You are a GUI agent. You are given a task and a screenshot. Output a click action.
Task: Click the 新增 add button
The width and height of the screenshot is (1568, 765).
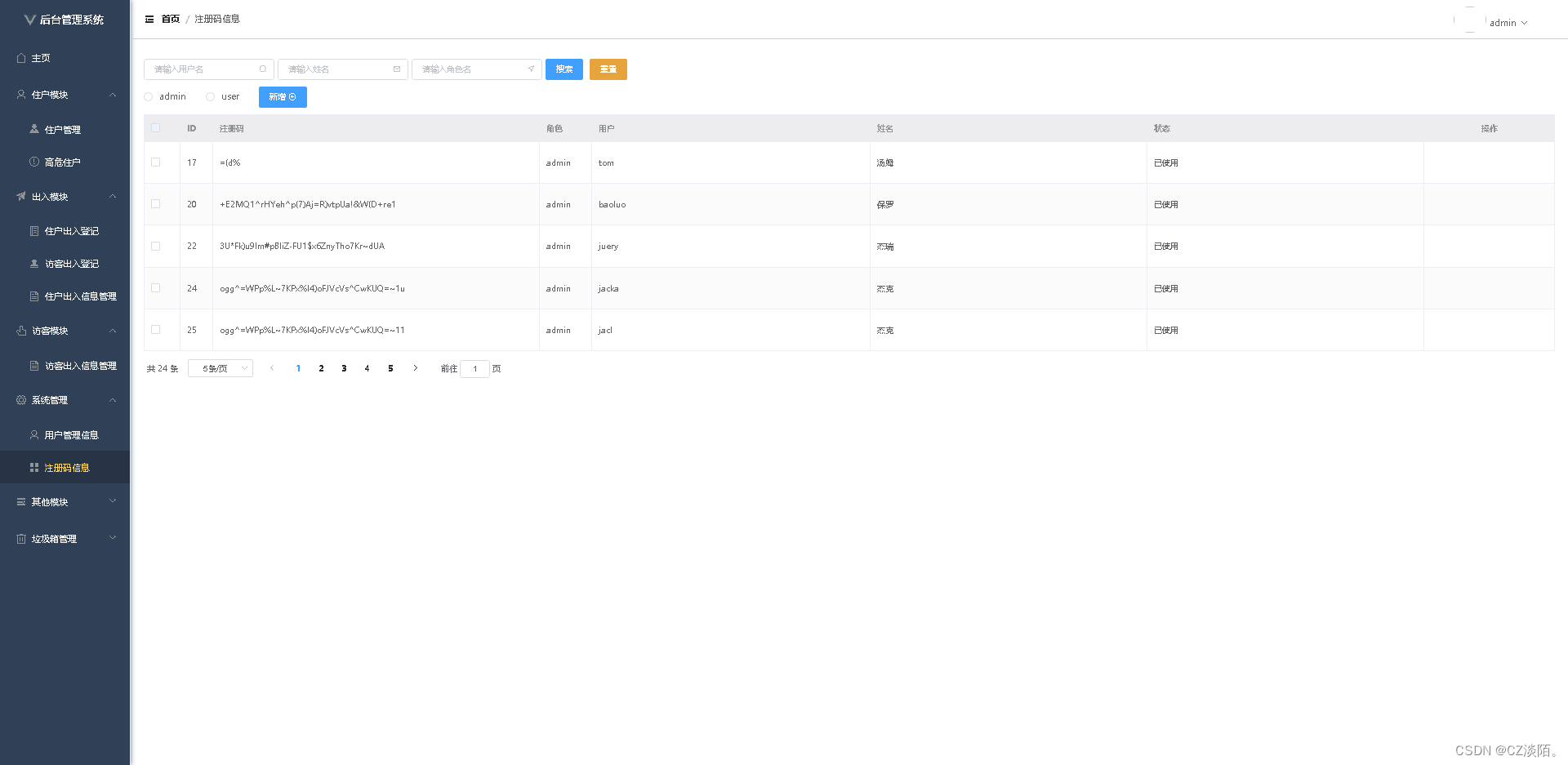tap(283, 97)
